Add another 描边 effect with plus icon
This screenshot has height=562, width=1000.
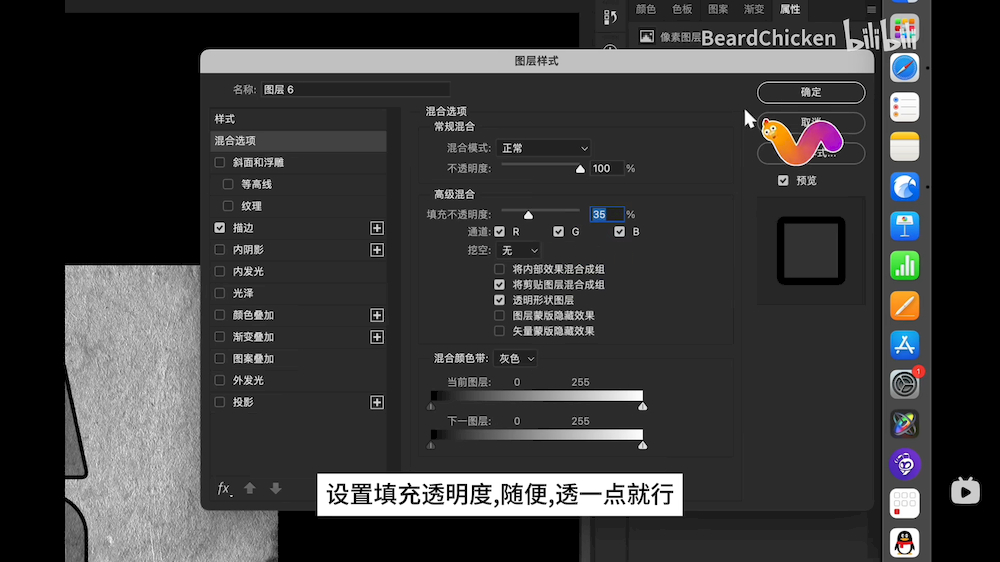point(377,228)
